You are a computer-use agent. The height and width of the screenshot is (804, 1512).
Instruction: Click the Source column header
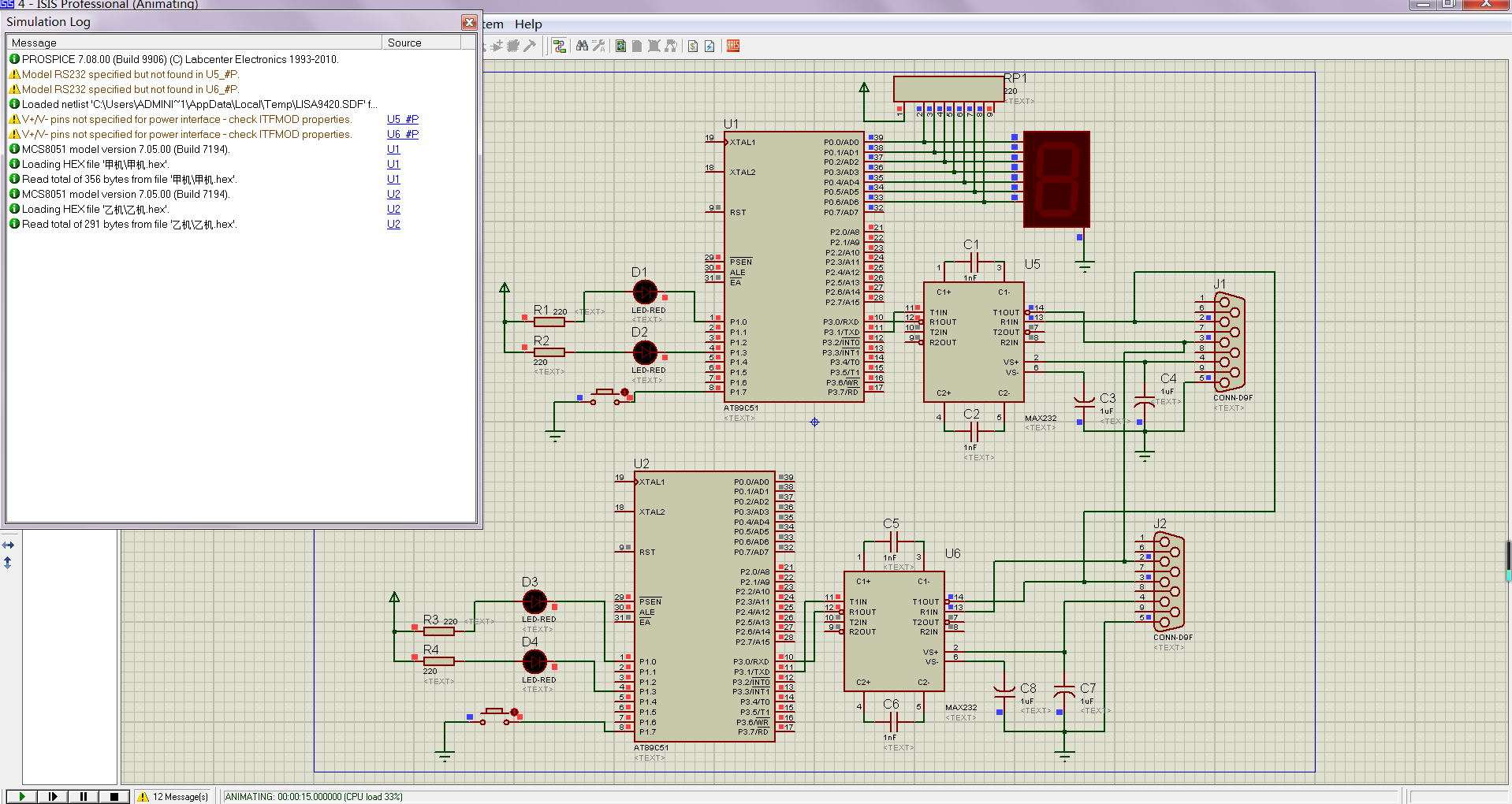(x=422, y=43)
